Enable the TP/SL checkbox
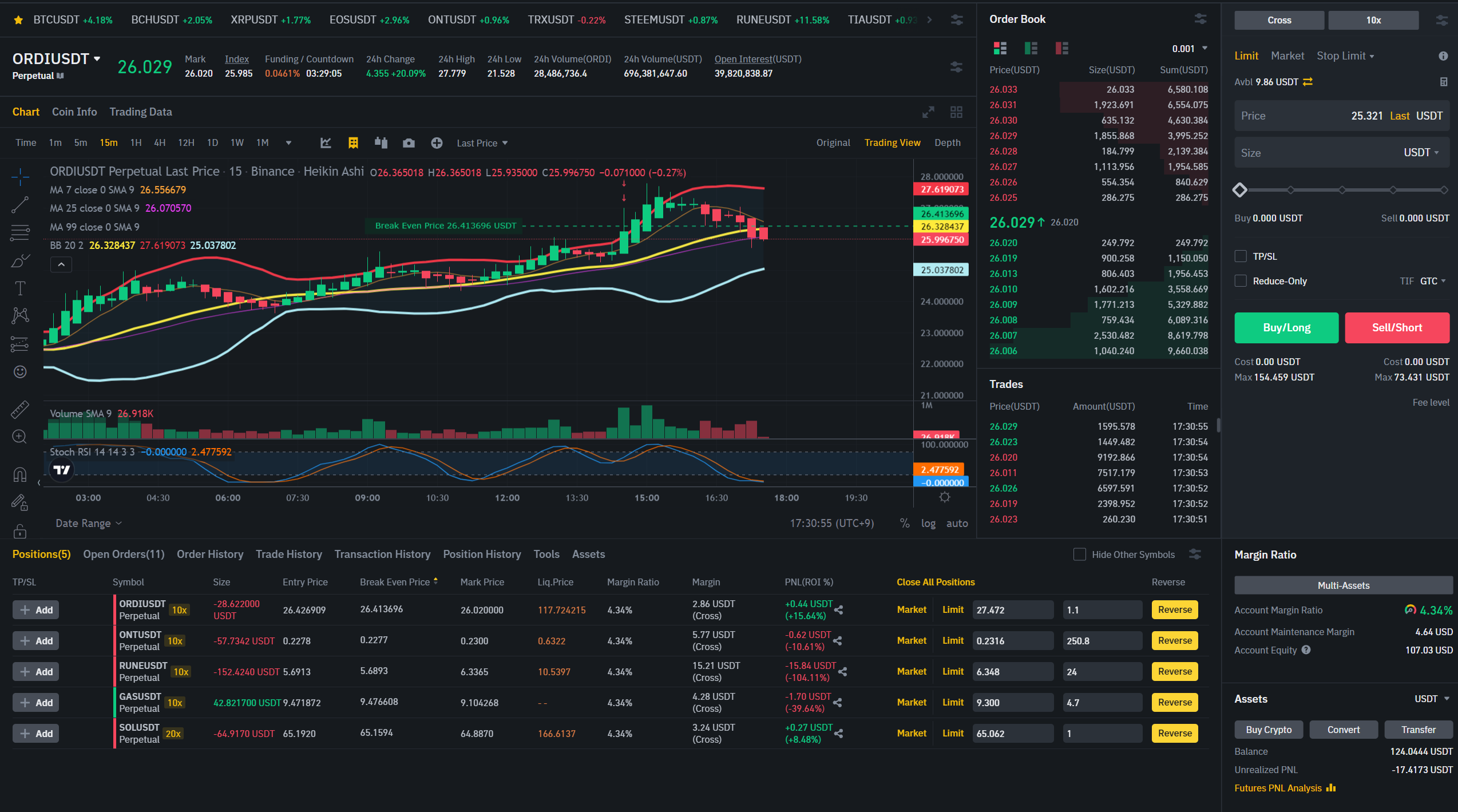Image resolution: width=1458 pixels, height=812 pixels. point(1241,256)
